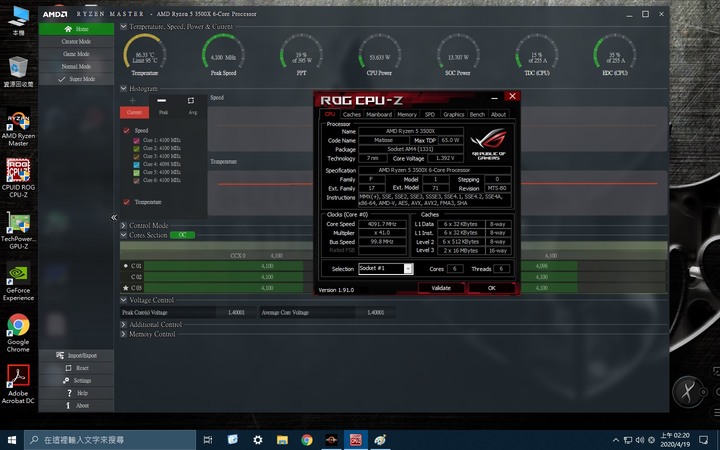720x450 pixels.
Task: Switch to ROG CPU-Z via taskbar icon
Action: click(355, 440)
